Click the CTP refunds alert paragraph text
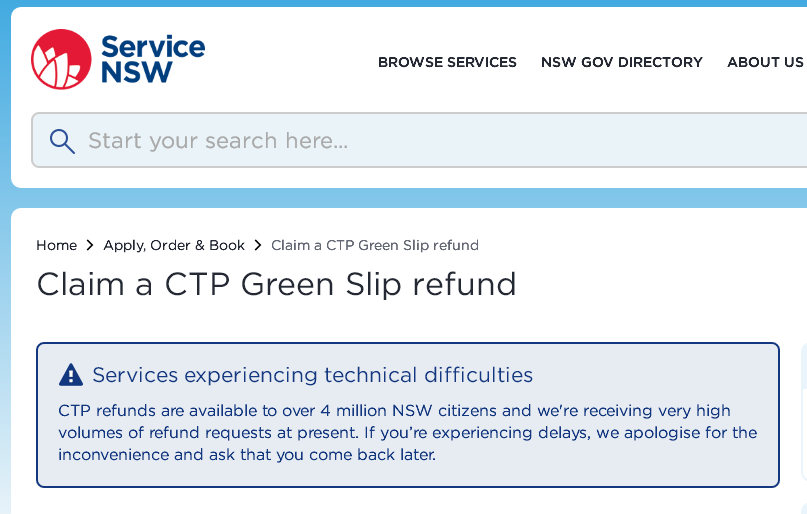Image resolution: width=807 pixels, height=514 pixels. tap(408, 433)
